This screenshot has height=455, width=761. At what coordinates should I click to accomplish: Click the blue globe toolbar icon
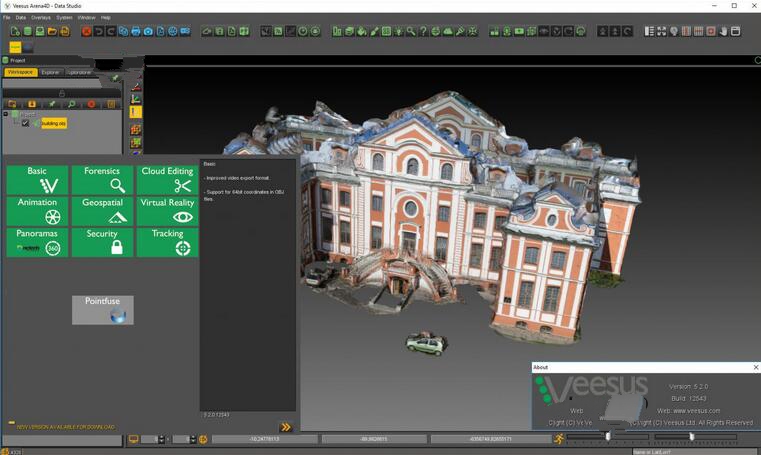click(173, 32)
